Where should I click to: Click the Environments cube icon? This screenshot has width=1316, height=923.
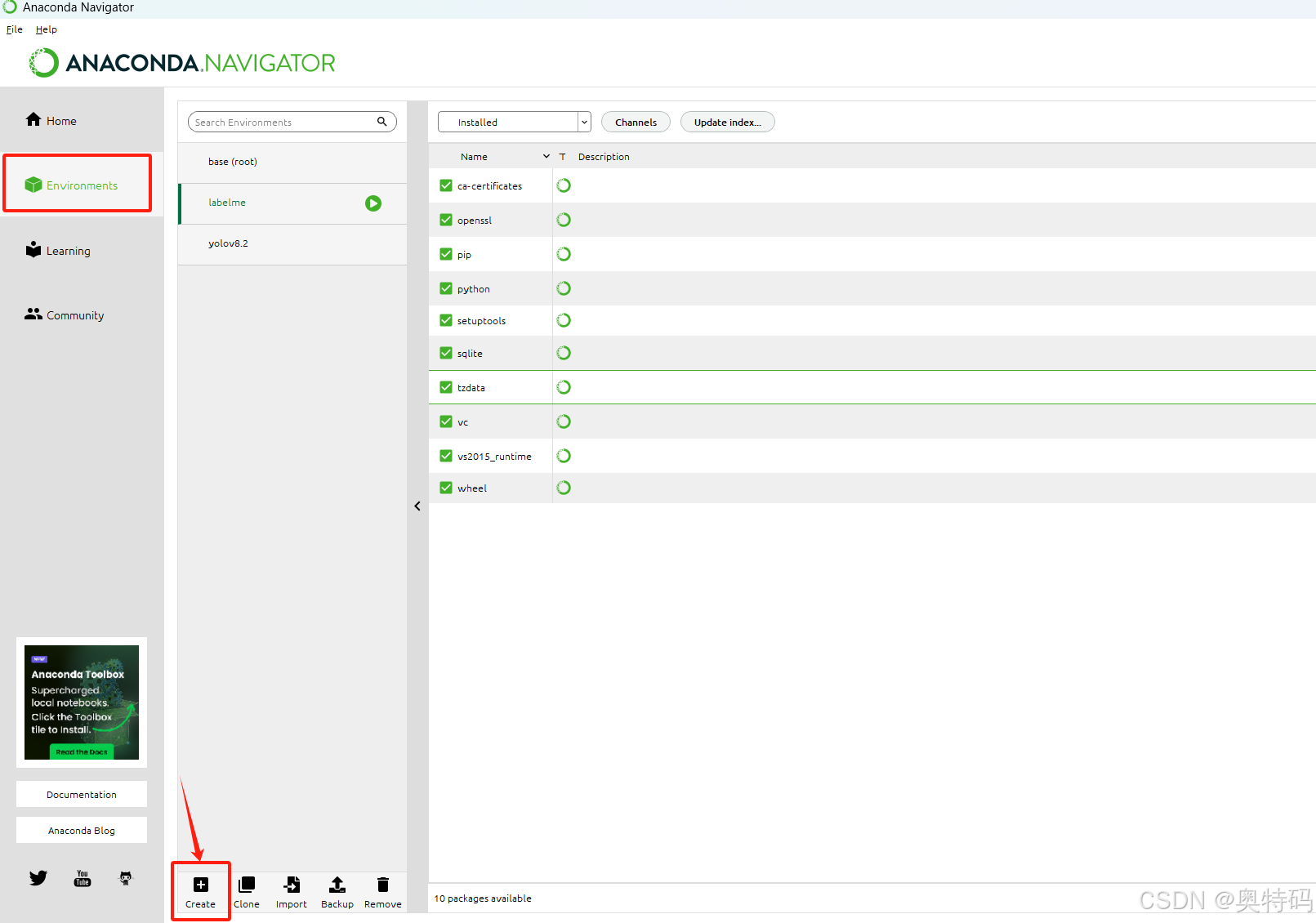pos(33,185)
